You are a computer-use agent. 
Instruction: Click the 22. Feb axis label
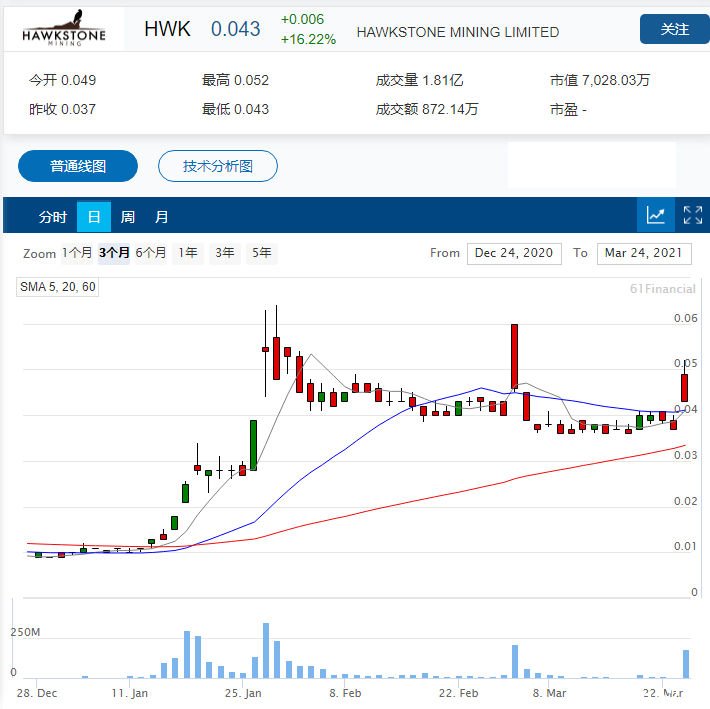(458, 693)
